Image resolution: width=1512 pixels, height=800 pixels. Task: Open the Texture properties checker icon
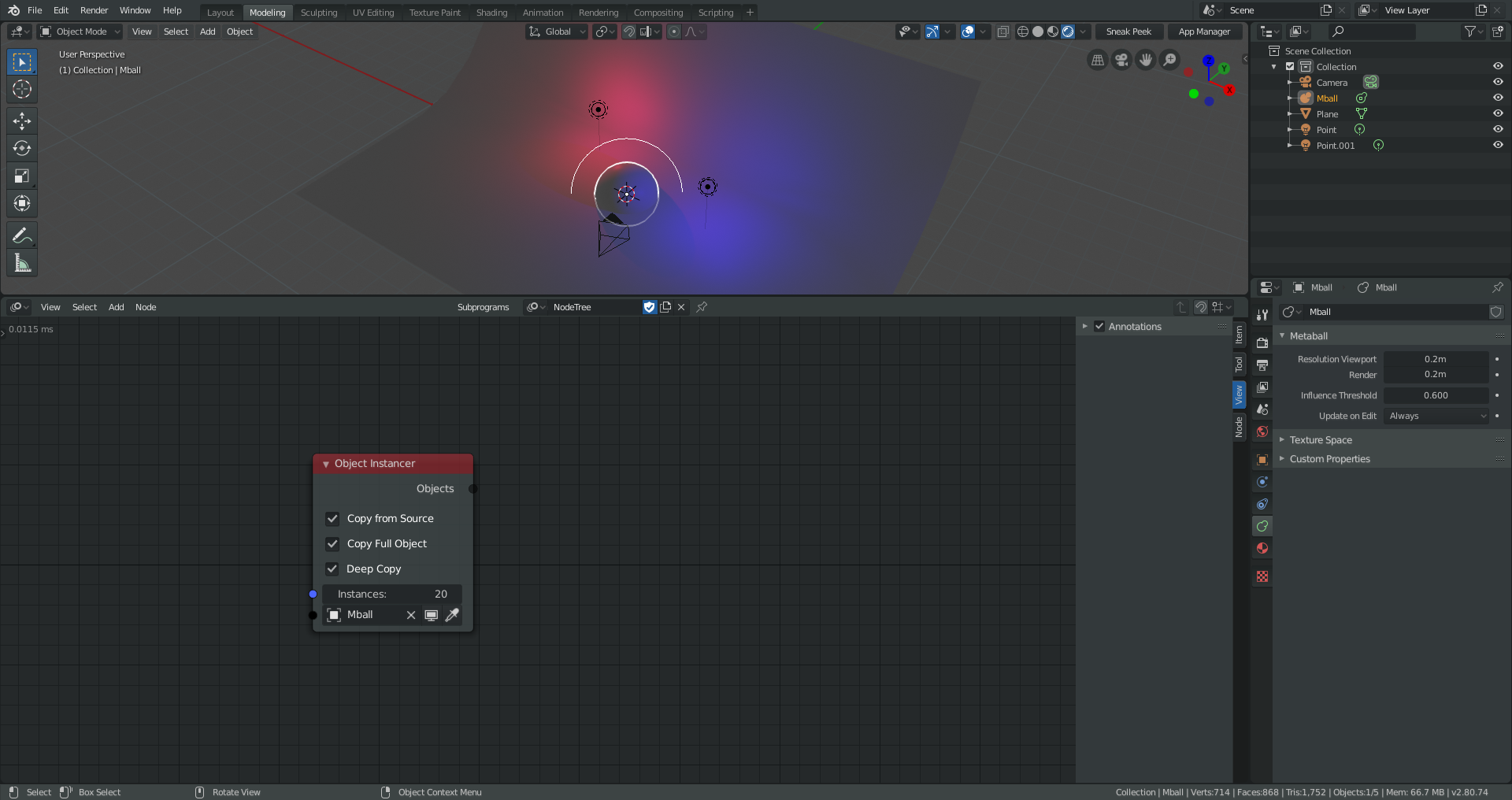pos(1262,576)
